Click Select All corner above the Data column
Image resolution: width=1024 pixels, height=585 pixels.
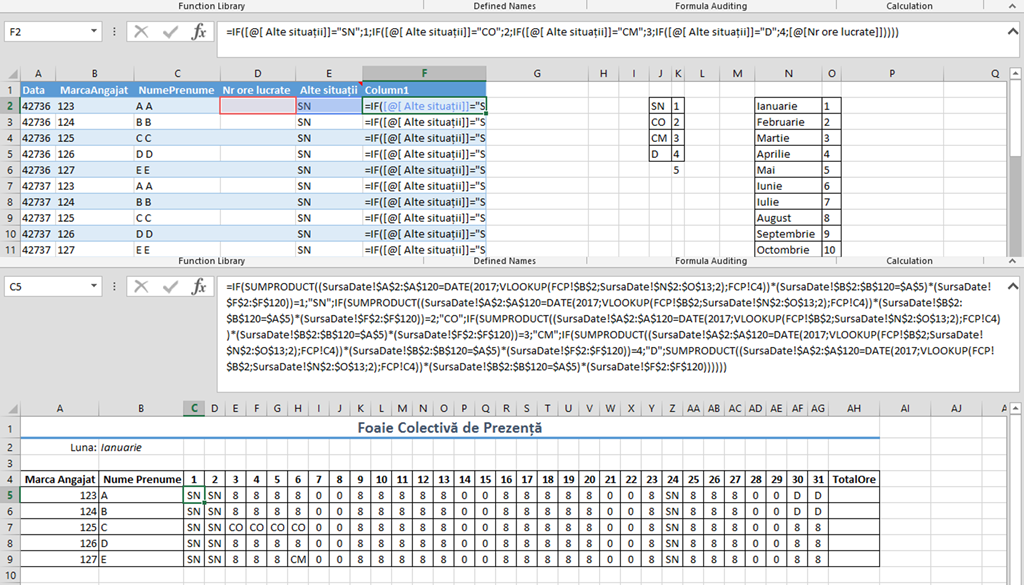click(x=10, y=74)
